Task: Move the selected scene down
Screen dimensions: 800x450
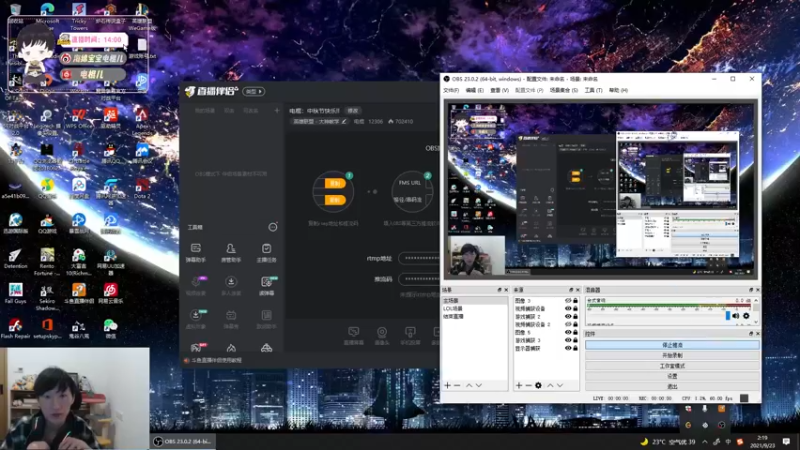Action: pyautogui.click(x=479, y=385)
